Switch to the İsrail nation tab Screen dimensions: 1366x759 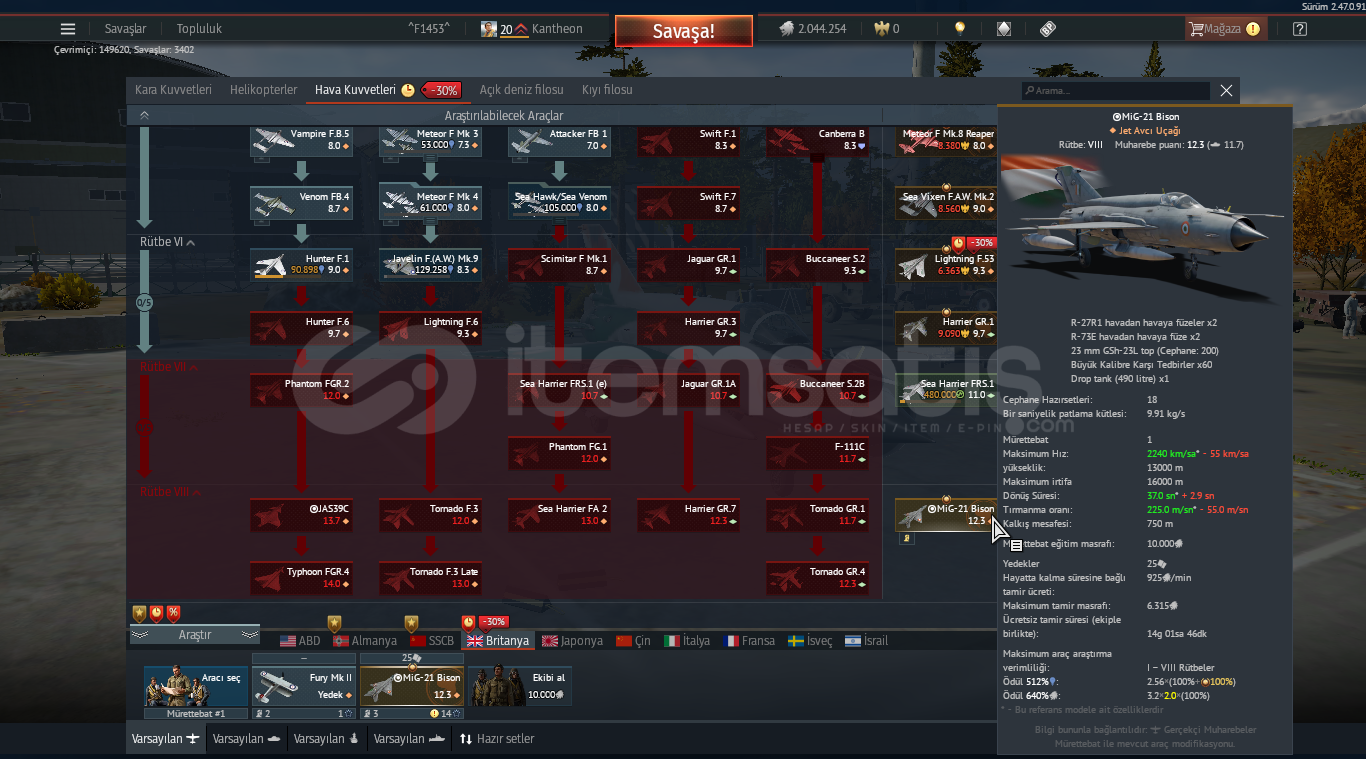866,641
